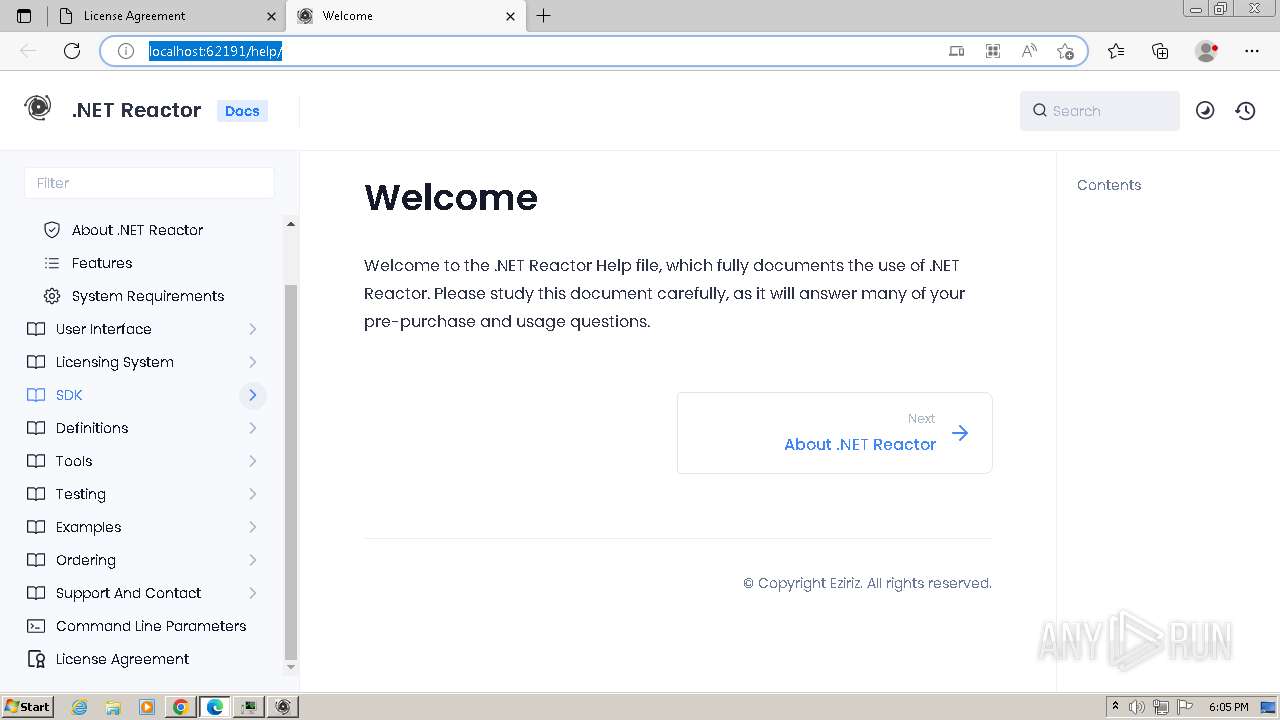Open the System Requirements page
Screen dimensions: 1280x720
tap(148, 296)
